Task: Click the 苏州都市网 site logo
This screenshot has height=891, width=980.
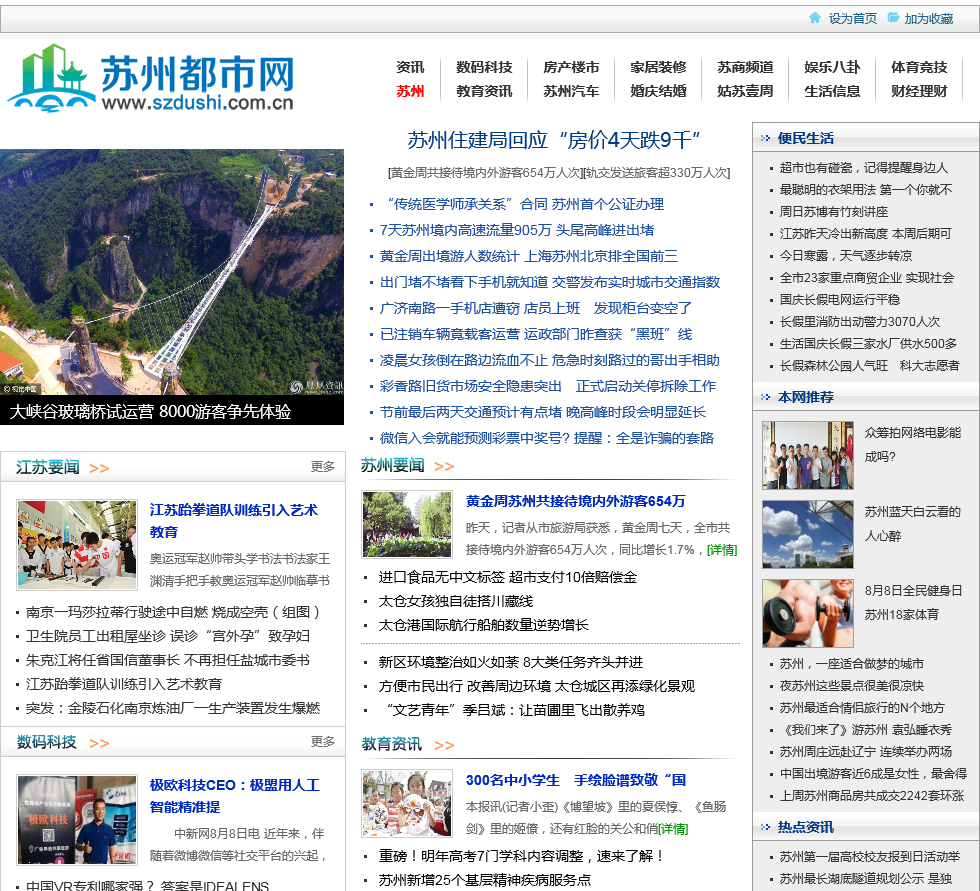Action: tap(151, 78)
